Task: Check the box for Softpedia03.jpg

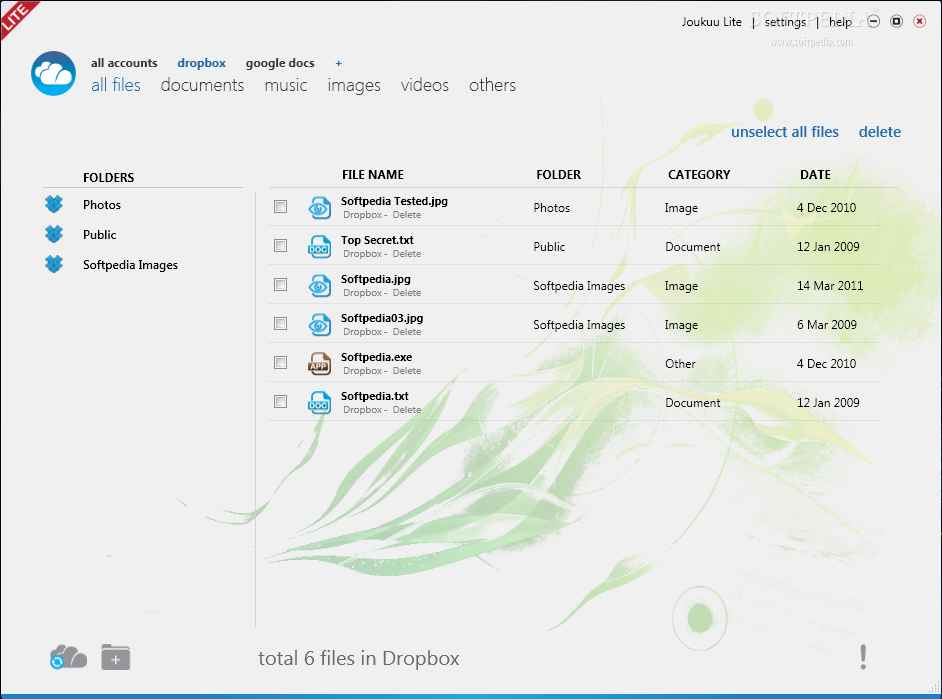Action: pos(281,324)
